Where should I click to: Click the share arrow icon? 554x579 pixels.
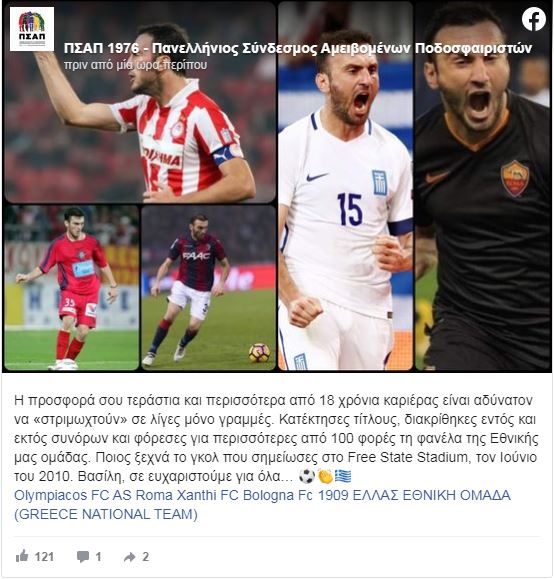pyautogui.click(x=130, y=556)
